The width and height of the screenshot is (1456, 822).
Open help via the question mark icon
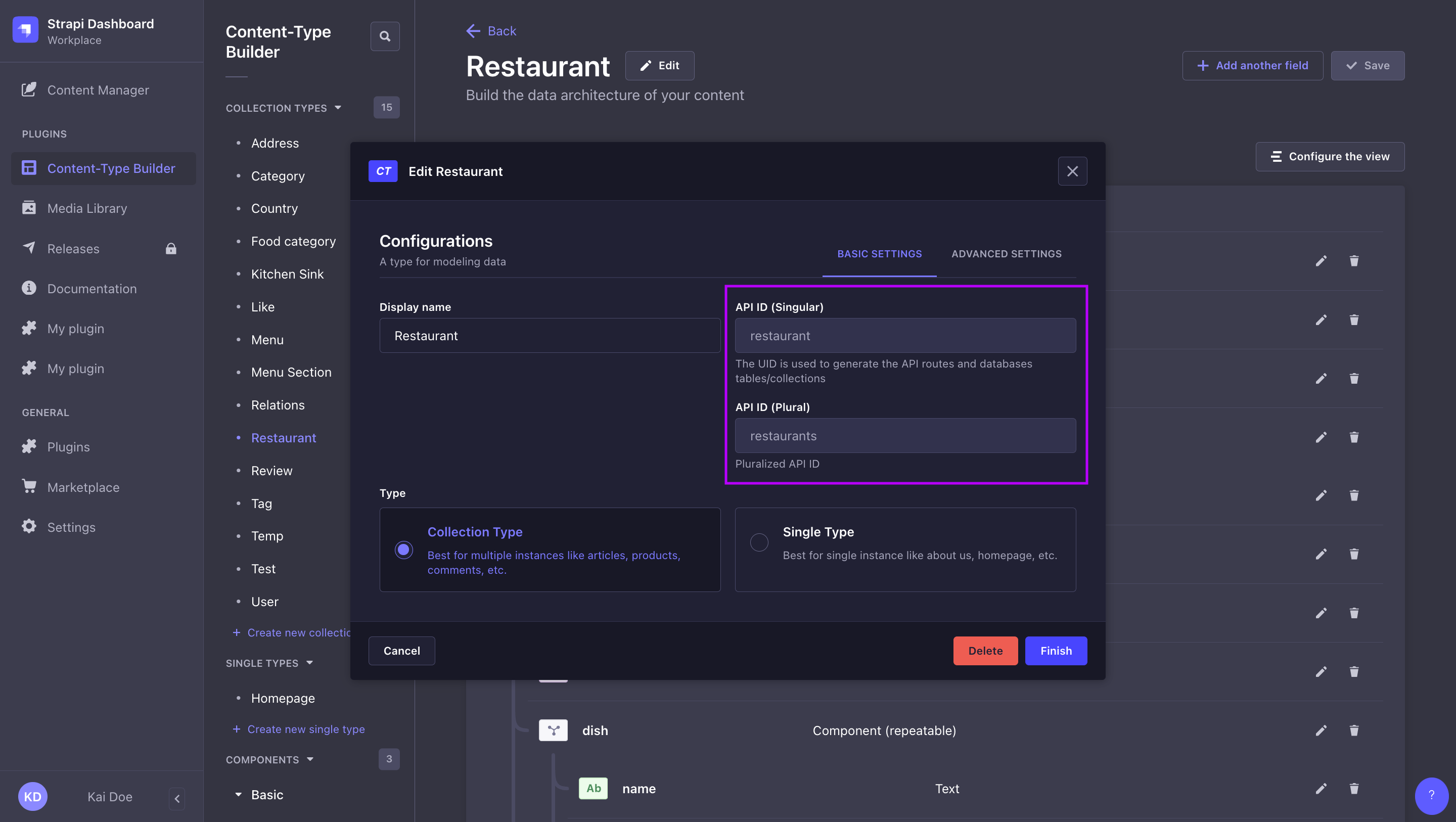[x=1432, y=796]
